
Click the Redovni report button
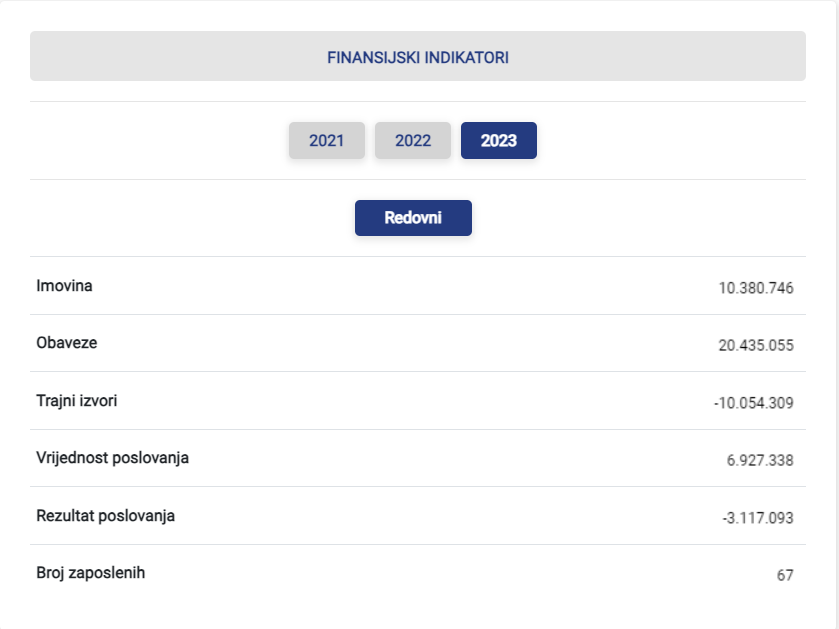413,218
